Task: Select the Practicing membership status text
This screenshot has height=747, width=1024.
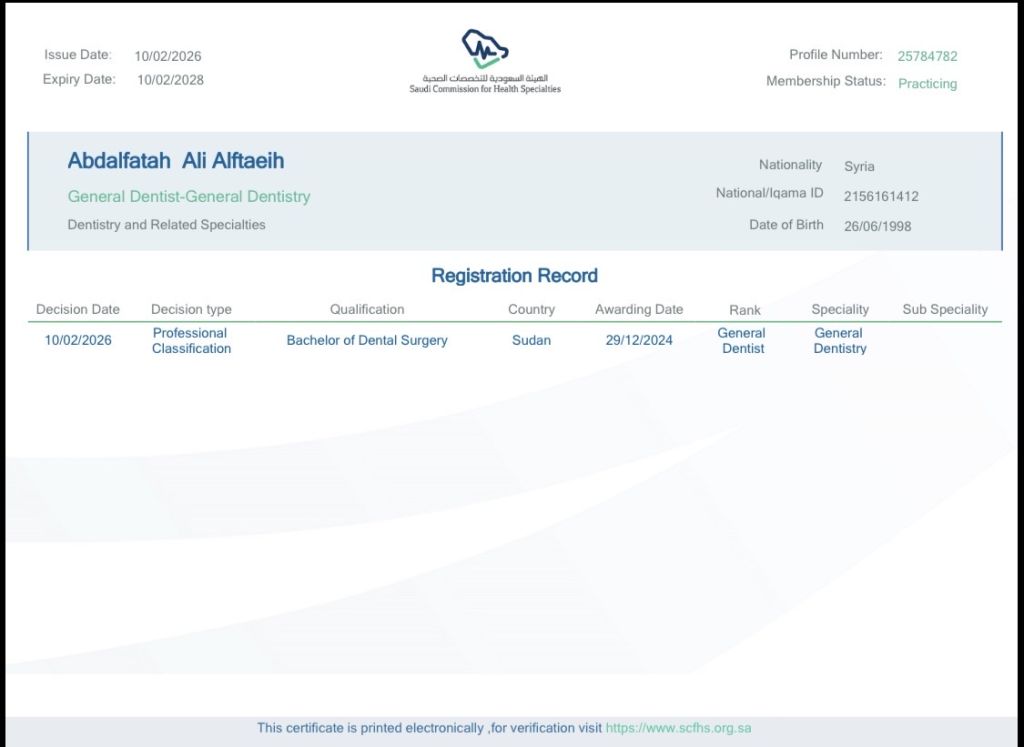Action: (927, 84)
